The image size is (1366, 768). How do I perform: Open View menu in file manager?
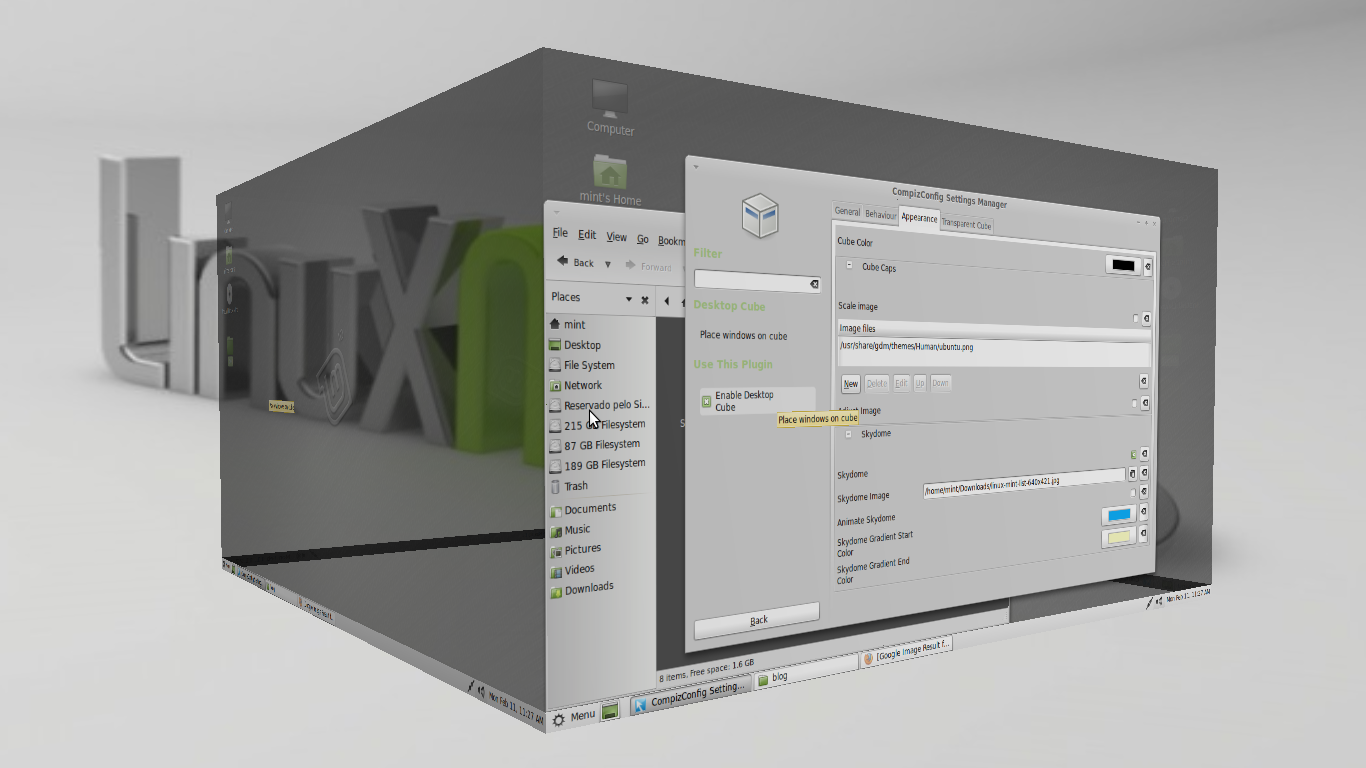[616, 237]
